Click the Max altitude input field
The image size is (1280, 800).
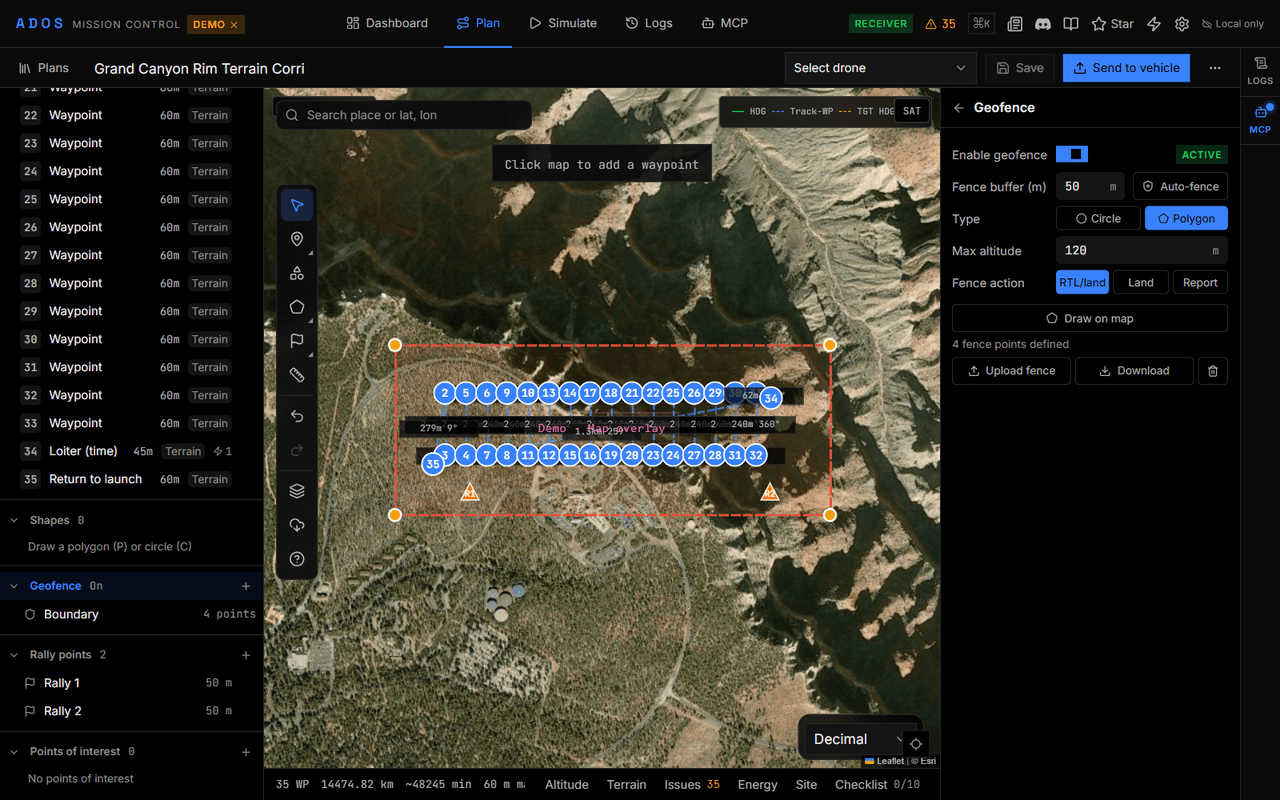1142,250
